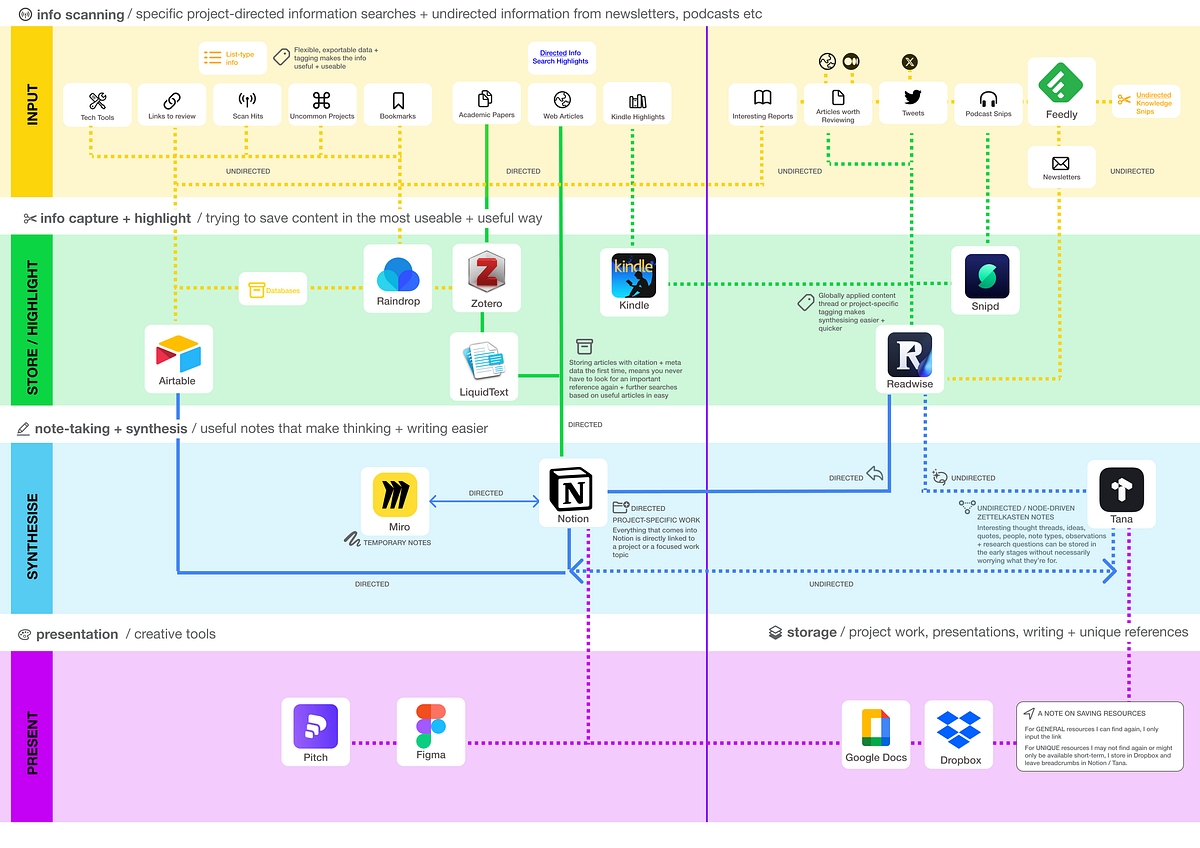This screenshot has height=848, width=1200.
Task: Click the LiquidText icon
Action: tap(484, 362)
